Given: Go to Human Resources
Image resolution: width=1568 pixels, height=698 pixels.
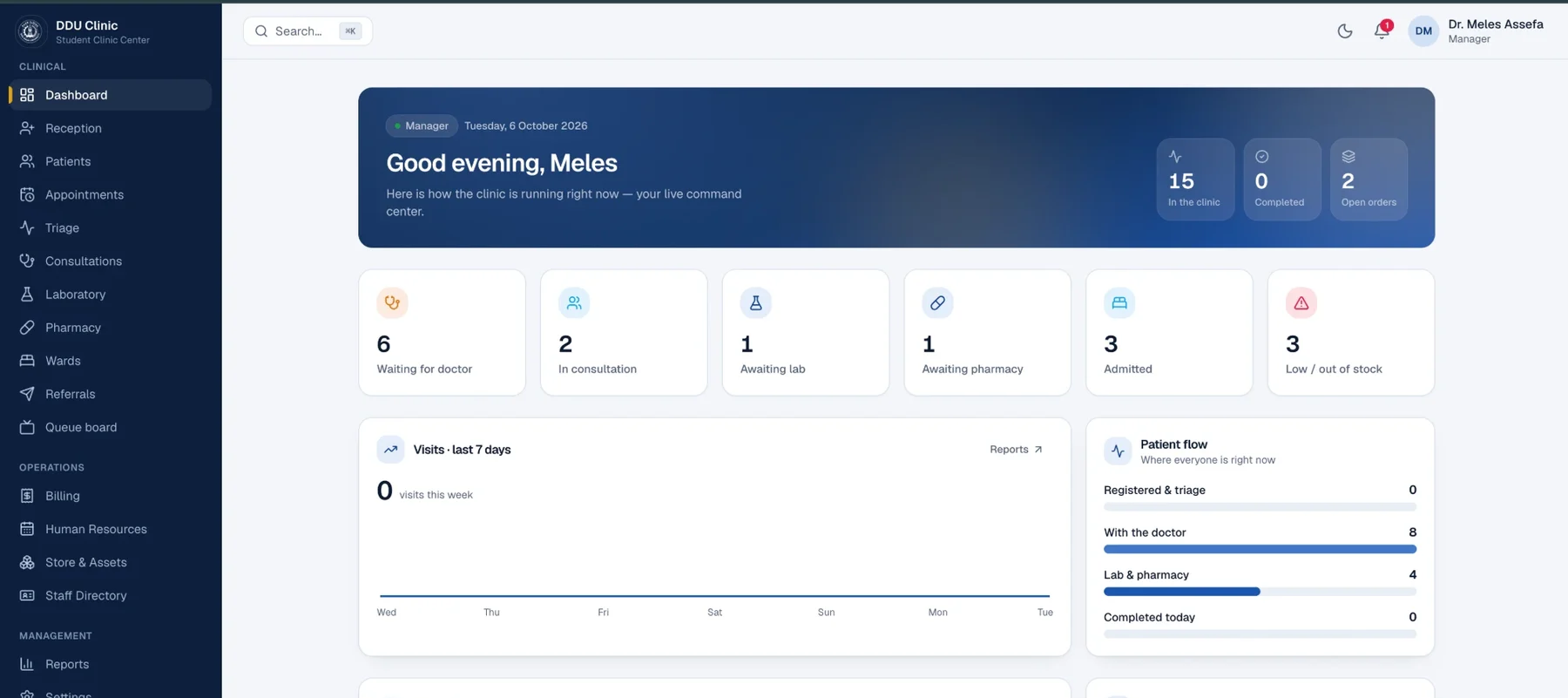Looking at the screenshot, I should 110,529.
